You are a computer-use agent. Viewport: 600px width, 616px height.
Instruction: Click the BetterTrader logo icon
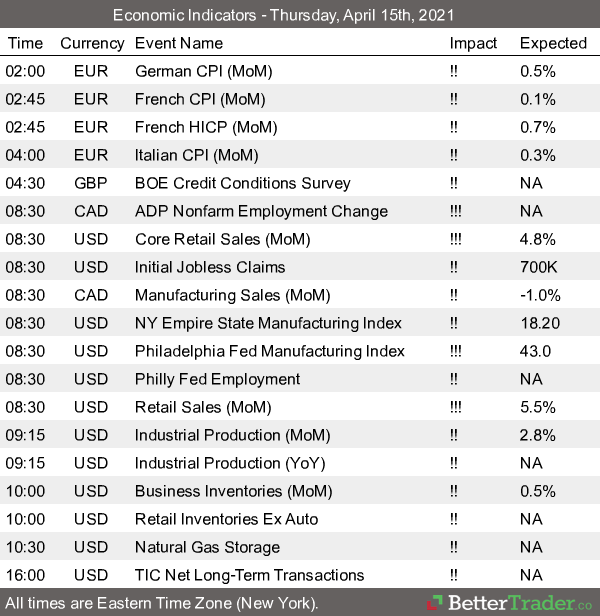pyautogui.click(x=438, y=603)
